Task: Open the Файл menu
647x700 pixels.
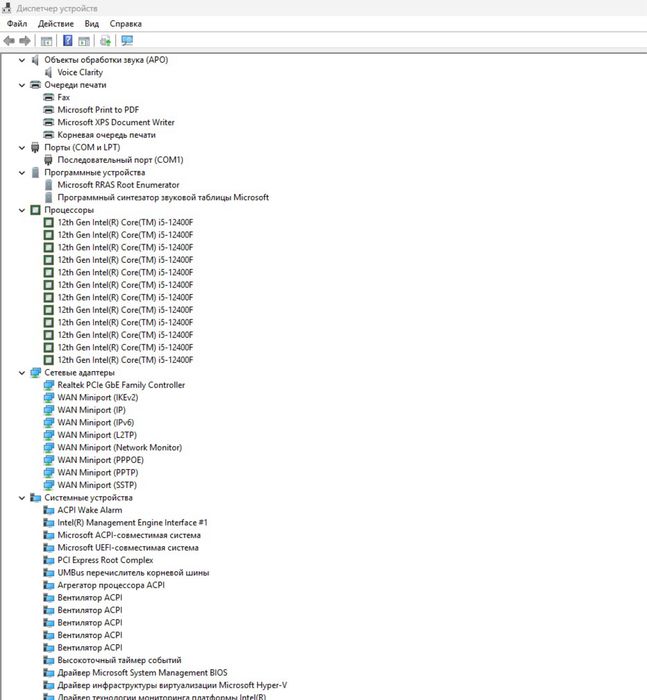Action: [17, 24]
